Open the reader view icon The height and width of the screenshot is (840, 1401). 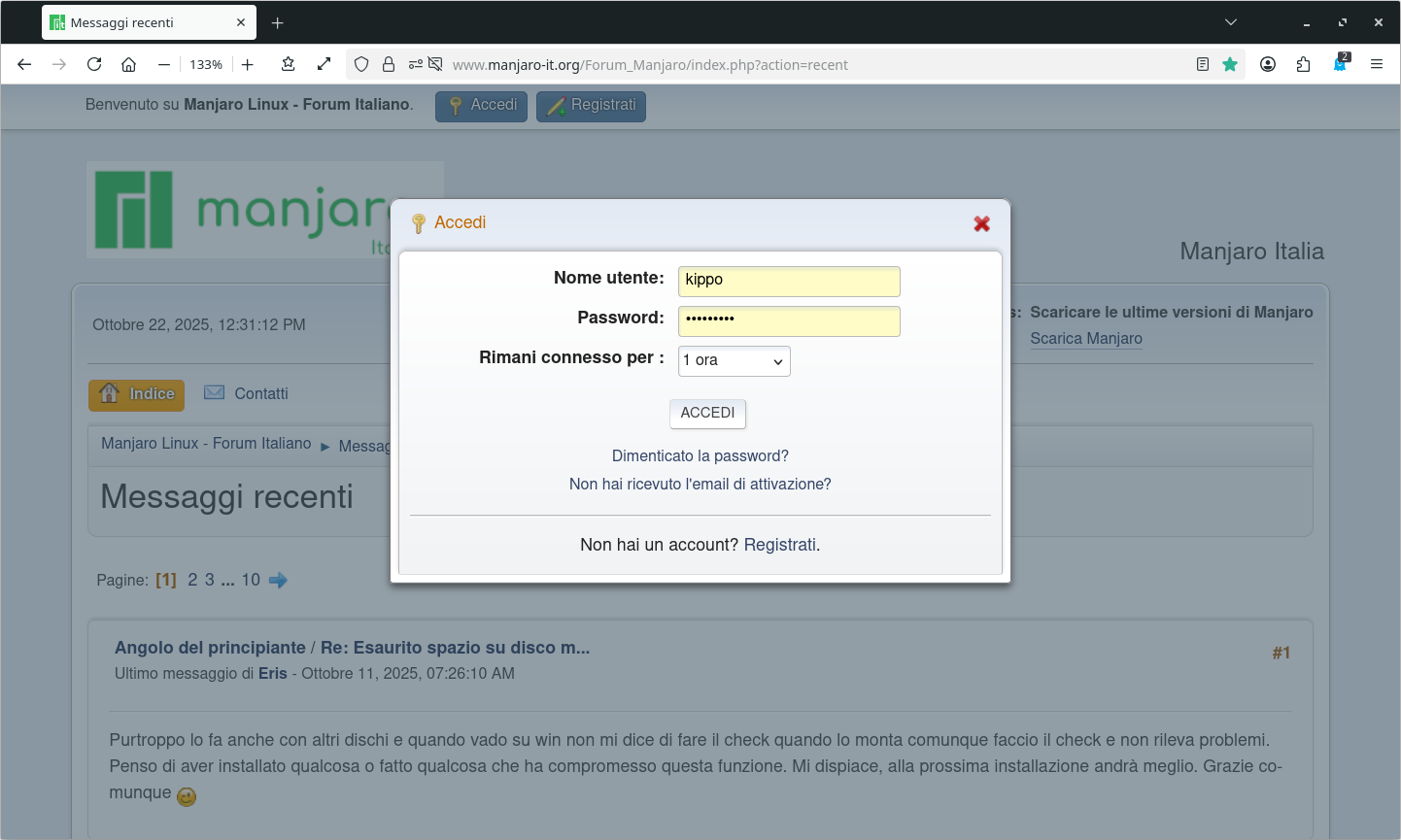(1203, 64)
